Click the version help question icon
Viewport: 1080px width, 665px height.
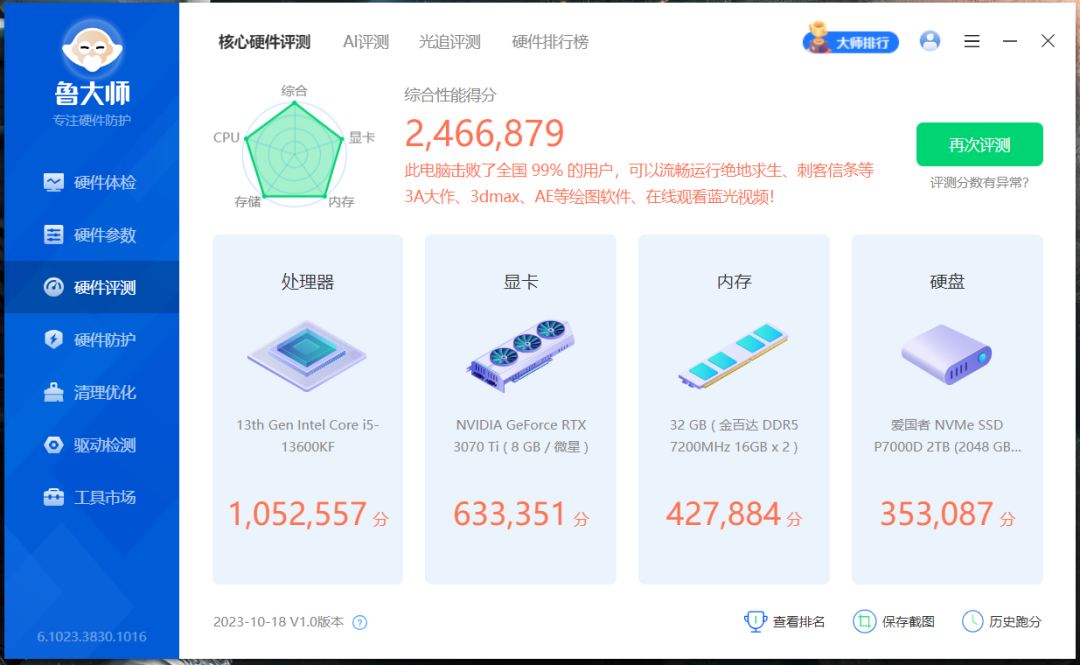coord(360,622)
